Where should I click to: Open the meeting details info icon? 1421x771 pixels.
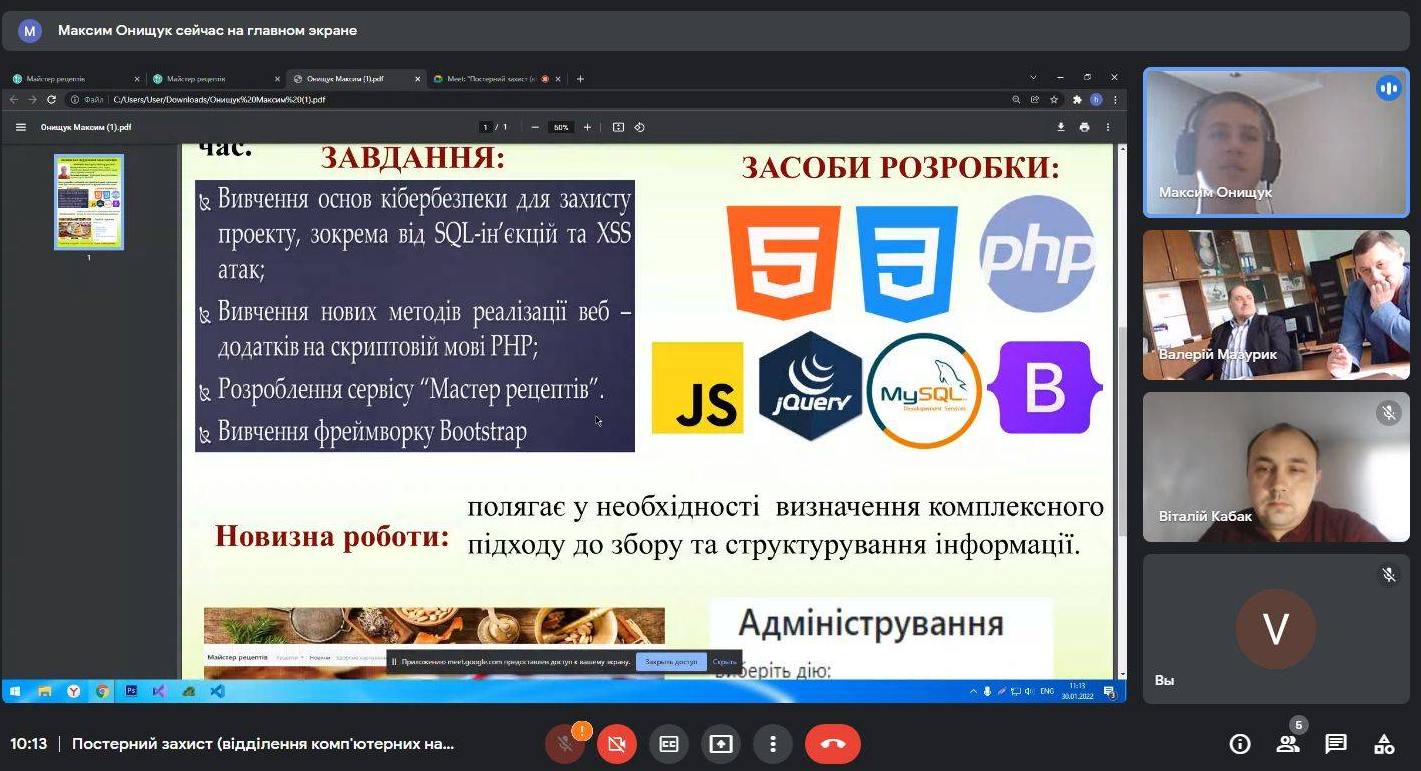(x=1240, y=744)
